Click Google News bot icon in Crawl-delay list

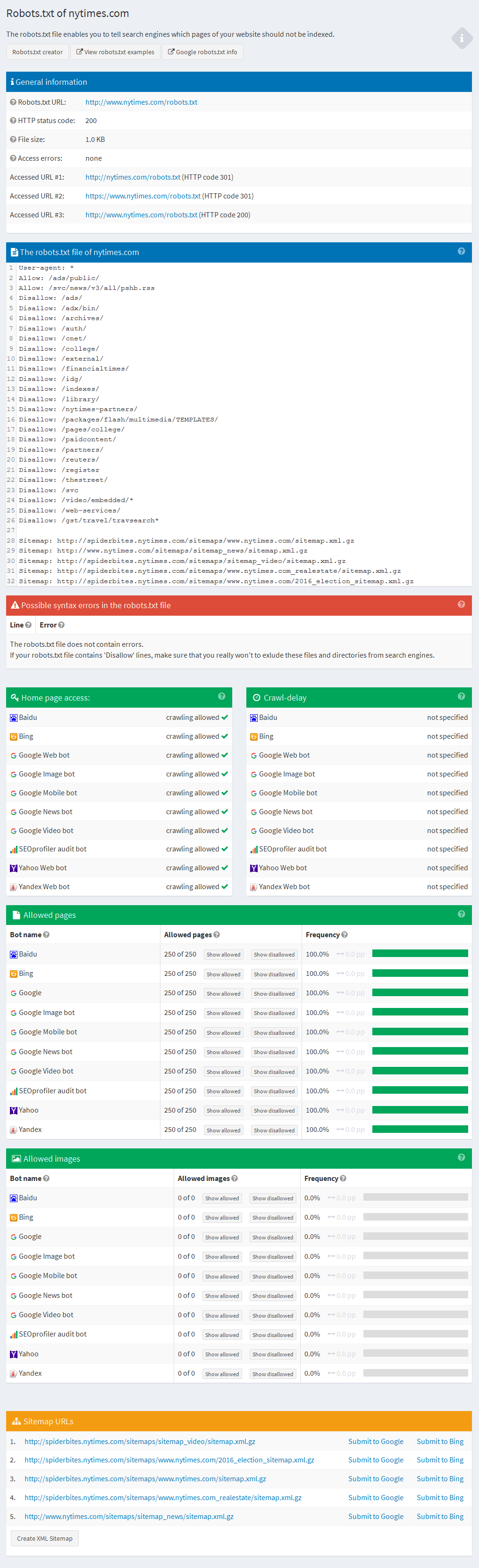click(x=253, y=812)
